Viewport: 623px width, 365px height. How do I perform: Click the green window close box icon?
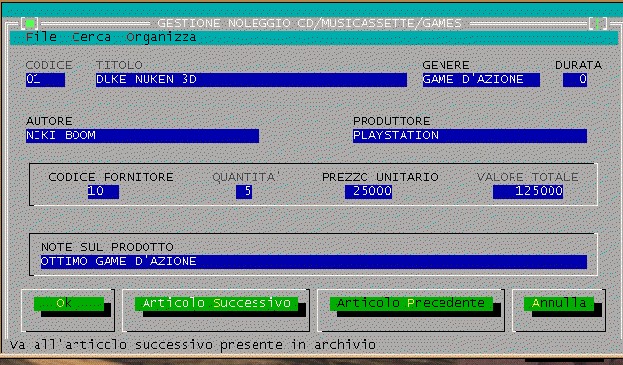click(x=30, y=23)
